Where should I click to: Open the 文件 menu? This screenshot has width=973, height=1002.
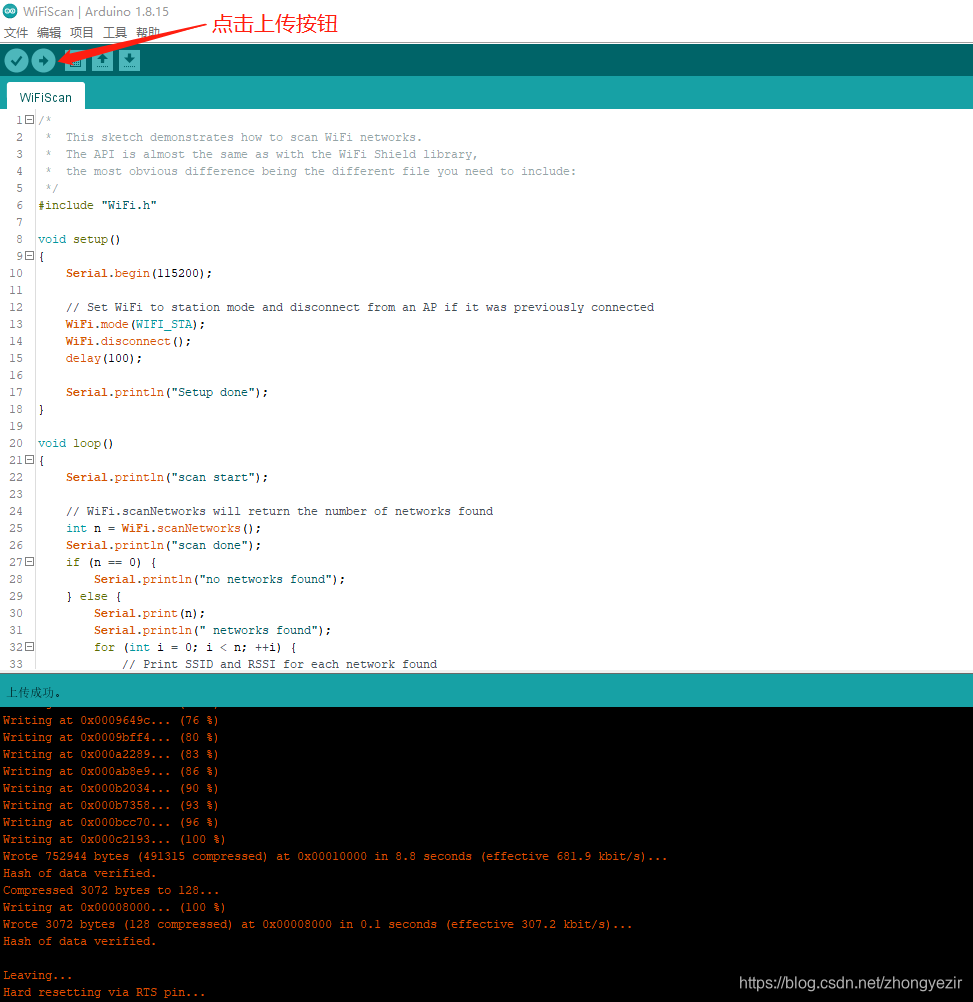pyautogui.click(x=16, y=33)
